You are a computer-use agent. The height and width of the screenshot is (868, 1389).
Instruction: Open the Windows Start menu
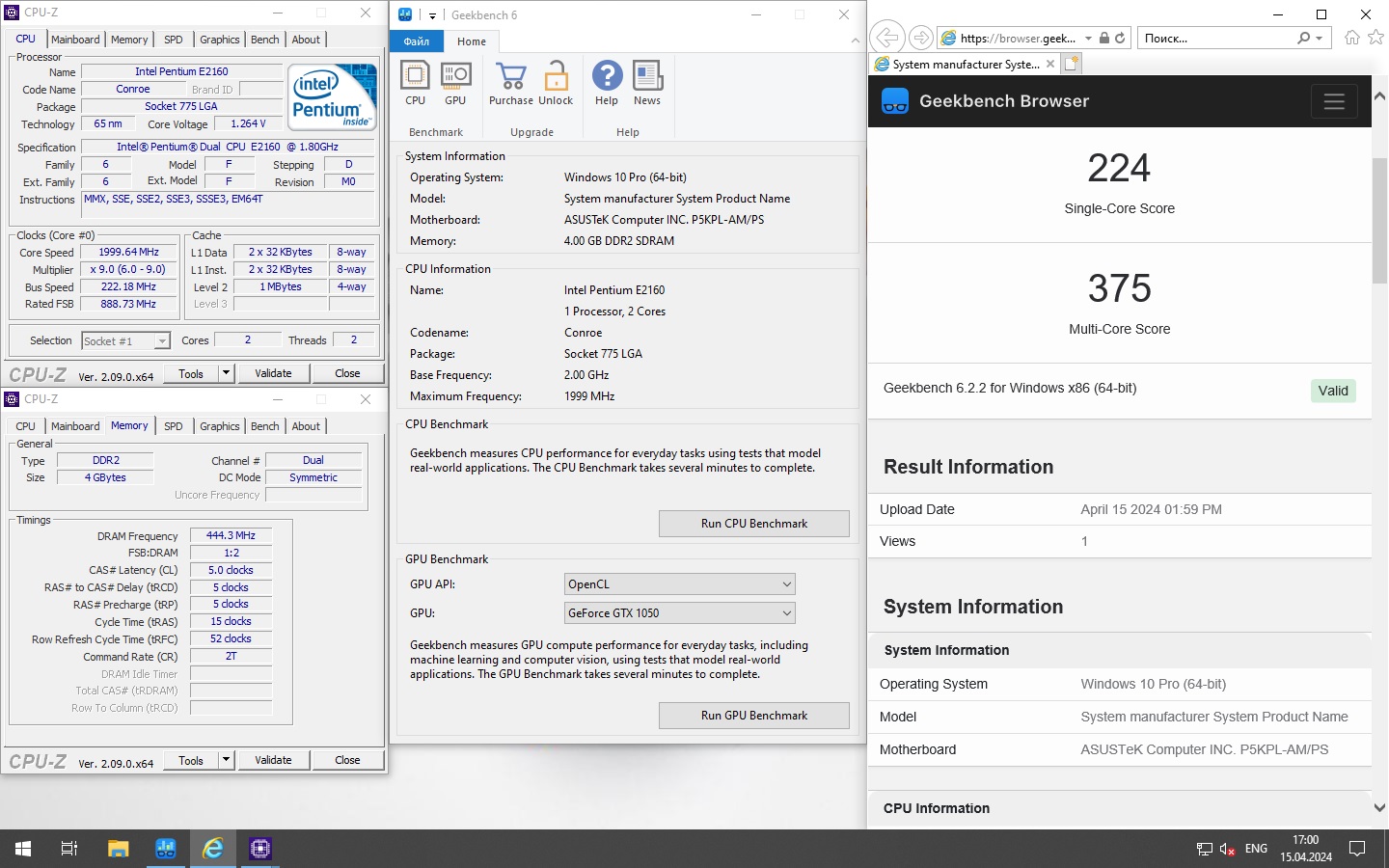click(23, 849)
